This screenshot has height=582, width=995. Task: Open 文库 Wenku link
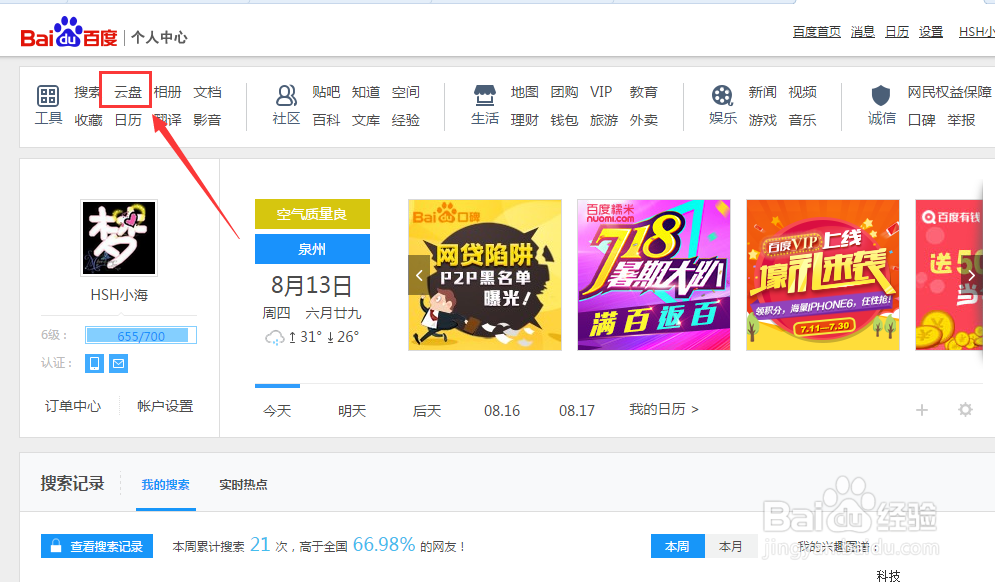pyautogui.click(x=366, y=120)
